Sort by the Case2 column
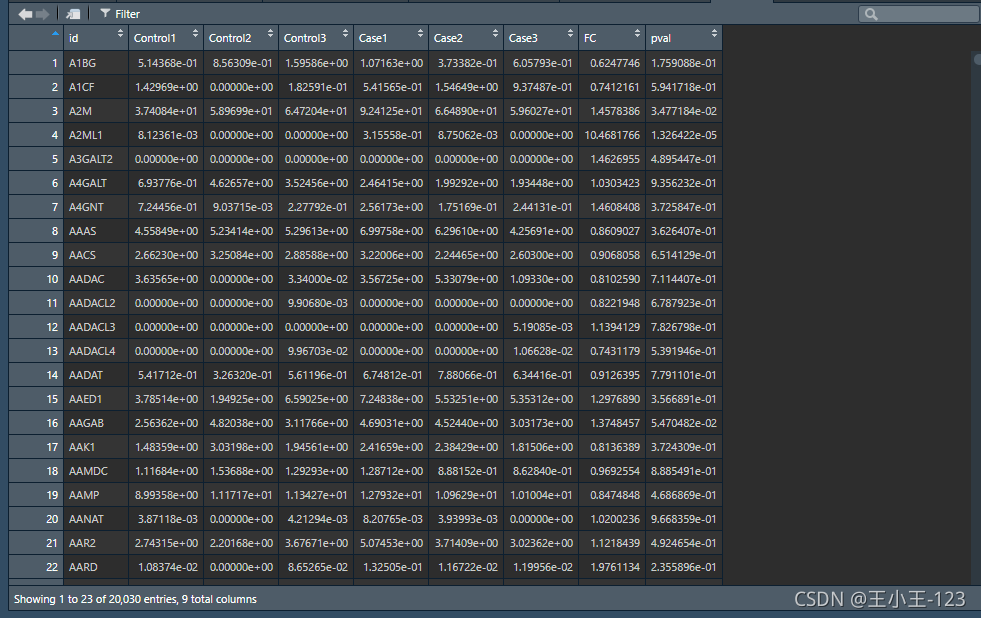 (466, 38)
